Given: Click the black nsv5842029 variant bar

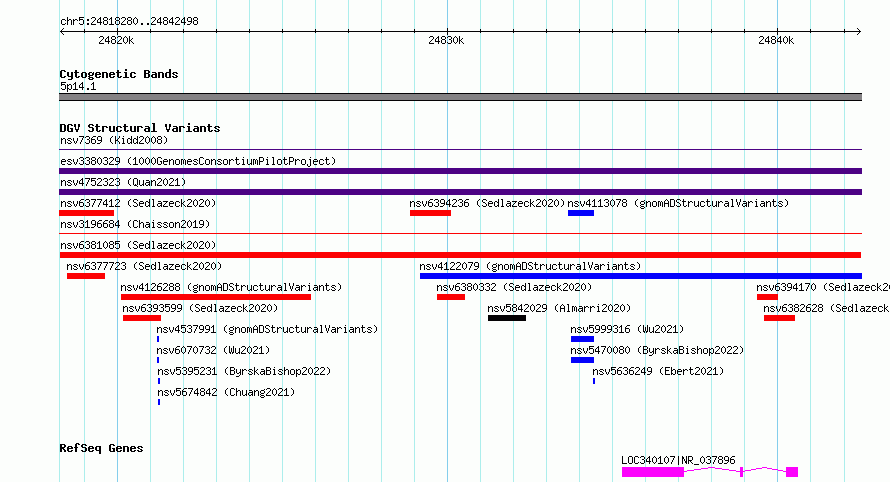Looking at the screenshot, I should pyautogui.click(x=507, y=318).
